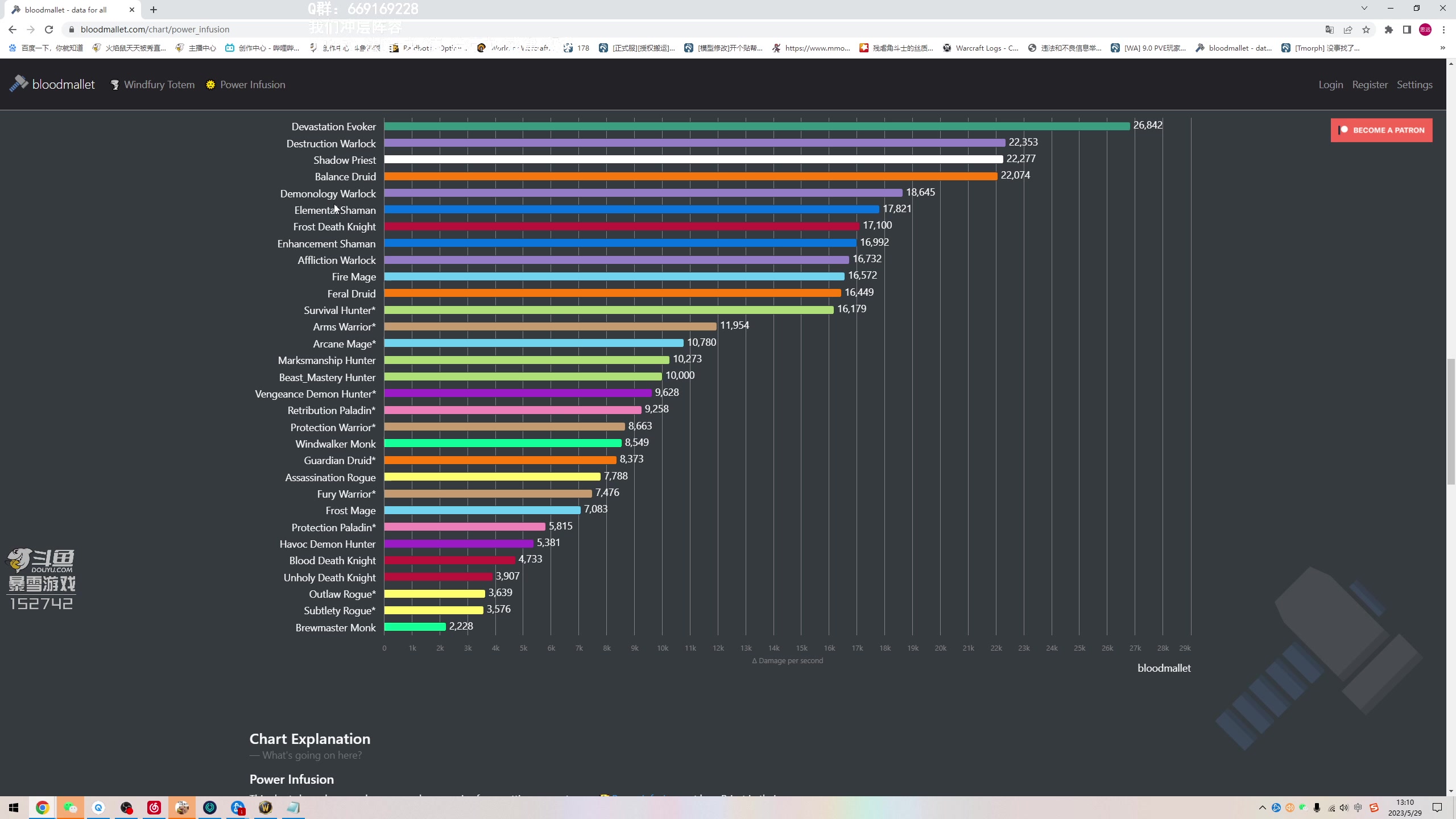This screenshot has width=1456, height=819.
Task: Open the clock and date flyout
Action: pyautogui.click(x=1405, y=808)
